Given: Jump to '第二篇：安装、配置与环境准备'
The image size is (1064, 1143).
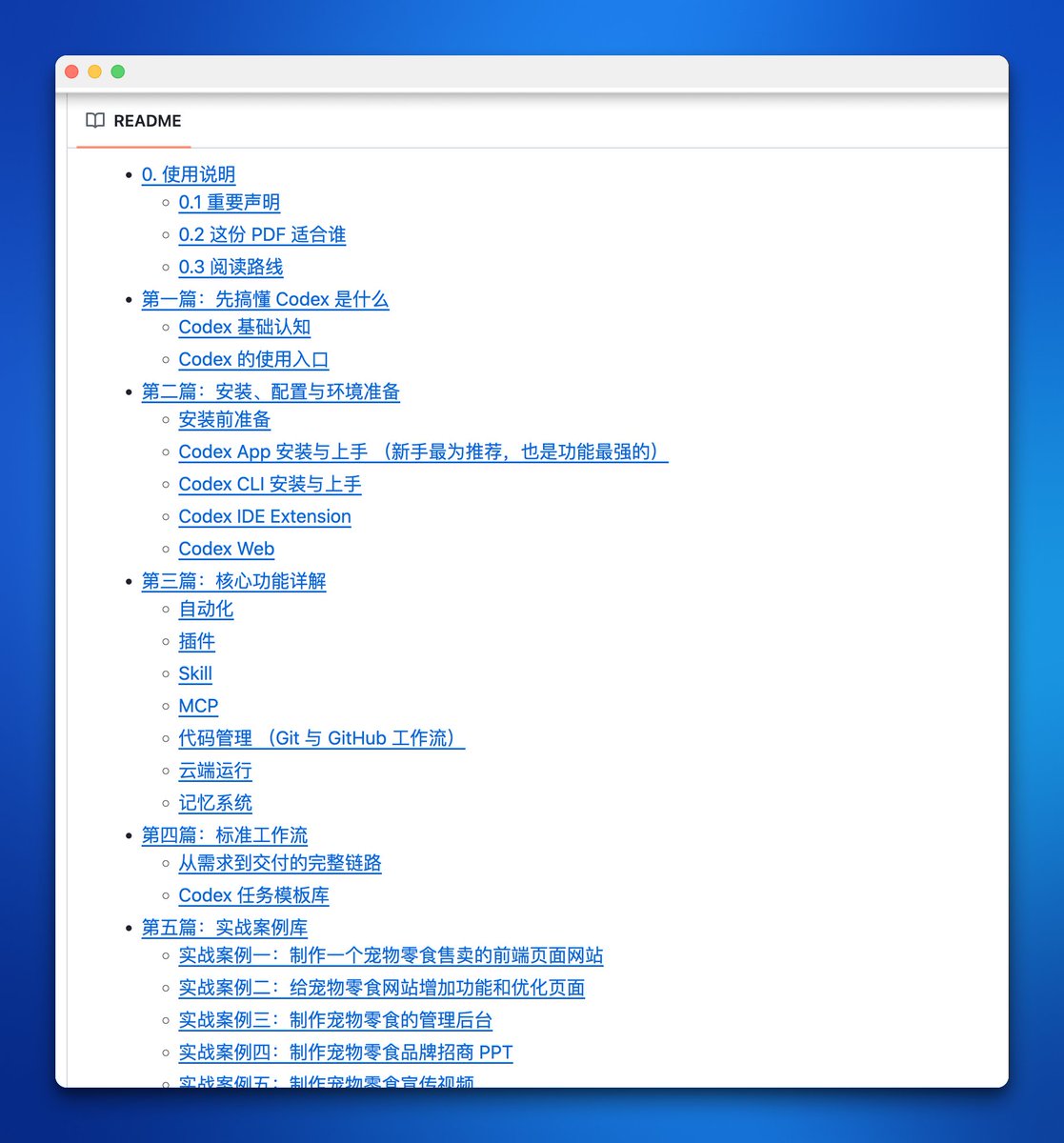Looking at the screenshot, I should tap(271, 391).
